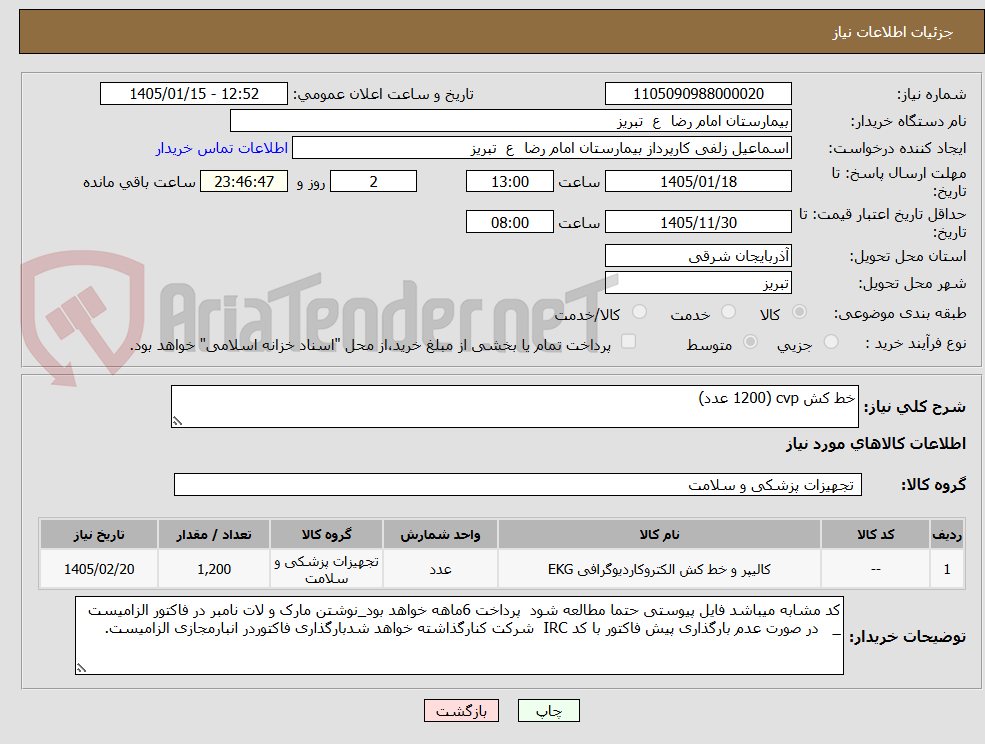Select the خدمت radio button
Screen dimensions: 985x744
728,312
